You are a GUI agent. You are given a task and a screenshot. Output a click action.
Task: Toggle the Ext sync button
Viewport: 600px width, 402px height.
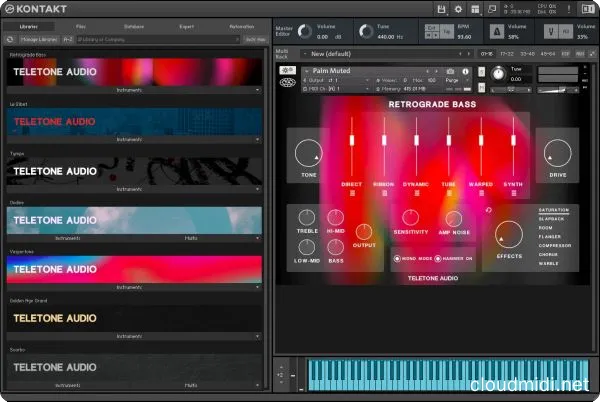point(432,28)
